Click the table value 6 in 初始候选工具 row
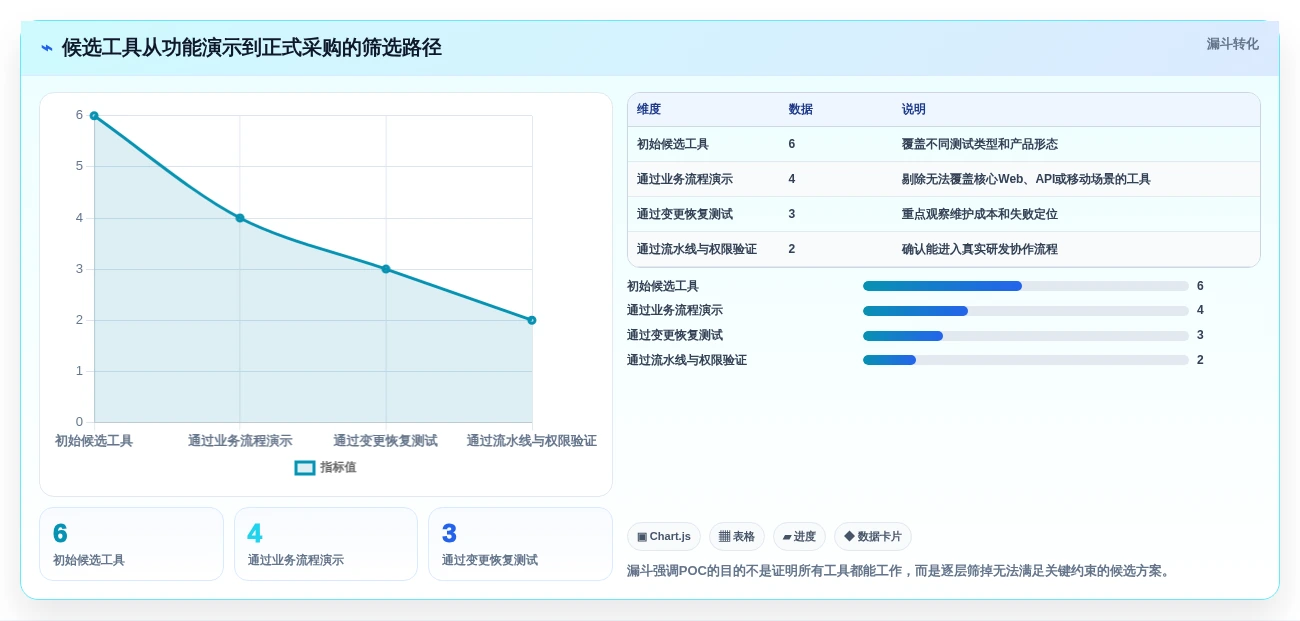 pyautogui.click(x=792, y=145)
